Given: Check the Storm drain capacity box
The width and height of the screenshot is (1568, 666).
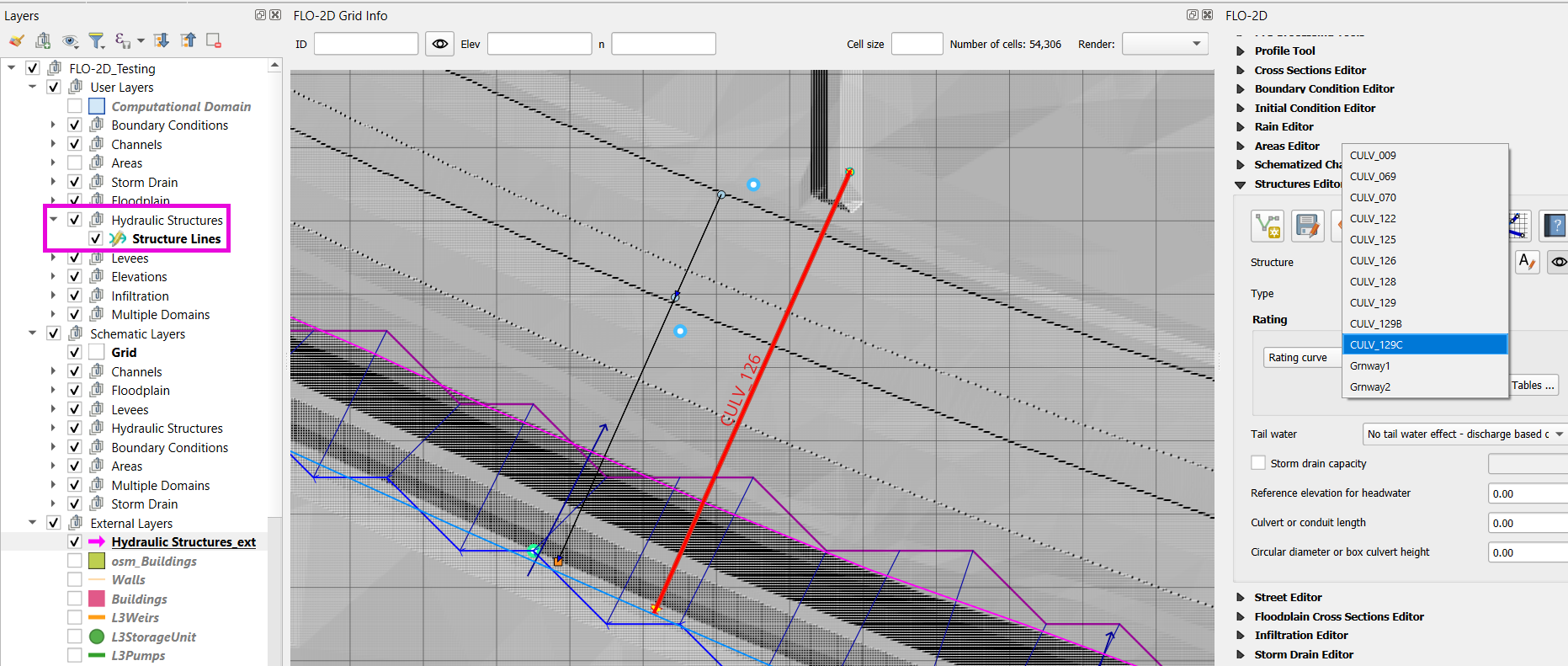Looking at the screenshot, I should tap(1258, 463).
